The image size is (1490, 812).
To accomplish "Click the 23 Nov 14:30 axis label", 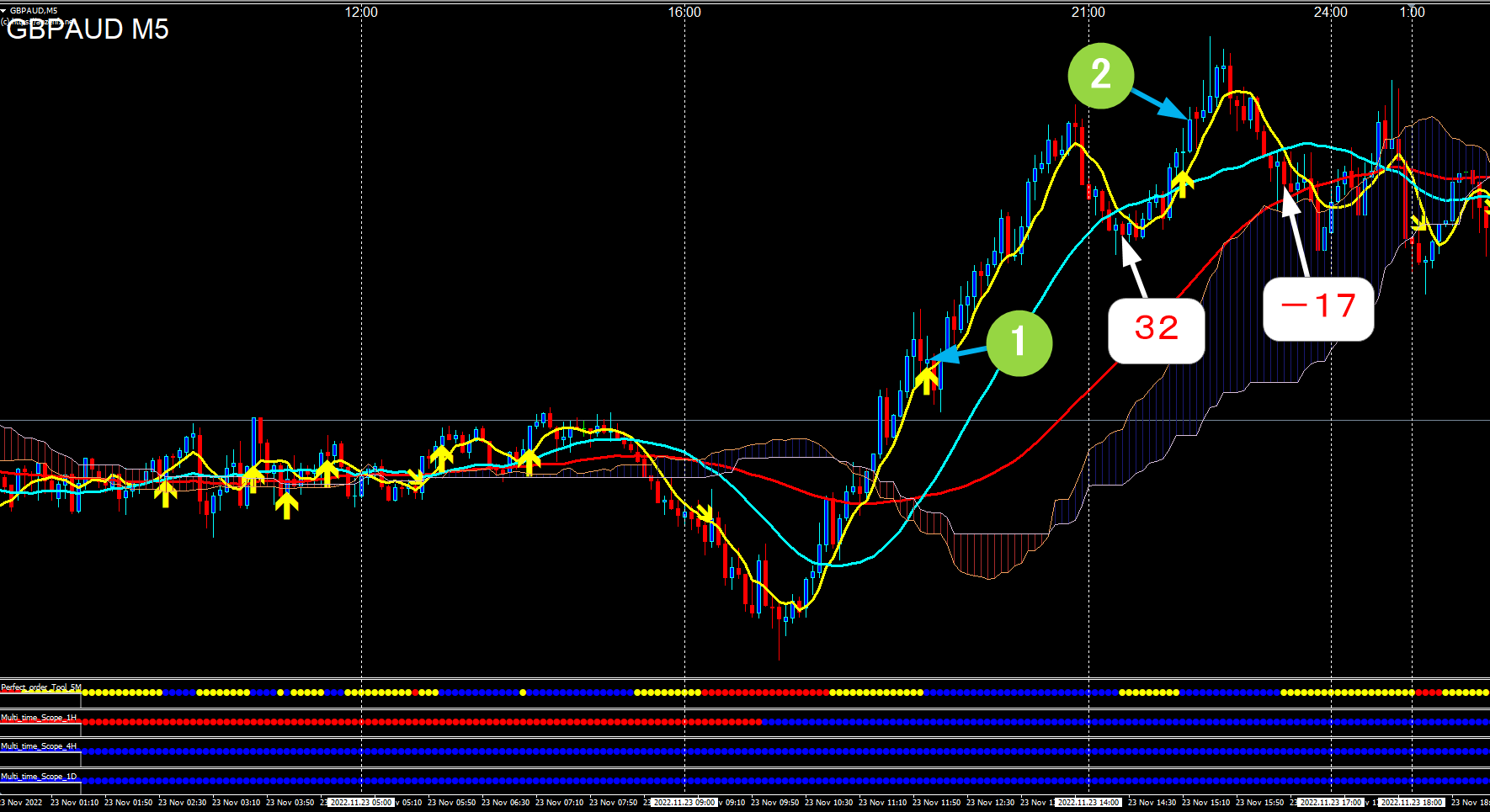I will point(1152,803).
